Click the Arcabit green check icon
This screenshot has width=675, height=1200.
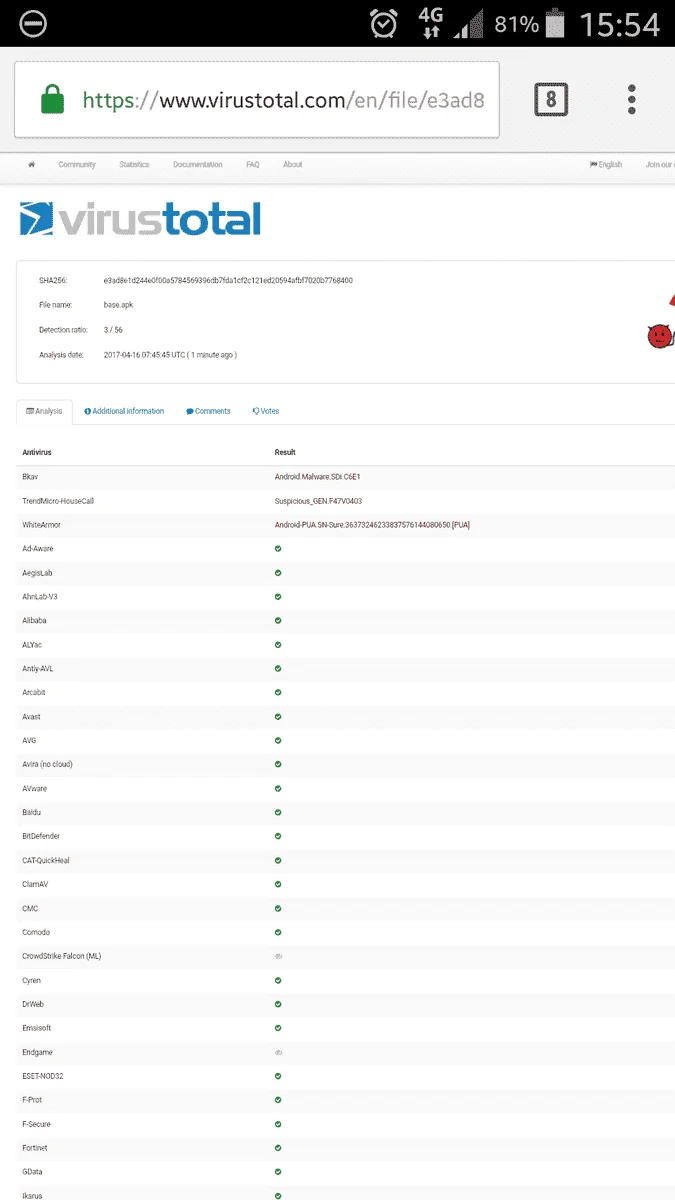[278, 692]
